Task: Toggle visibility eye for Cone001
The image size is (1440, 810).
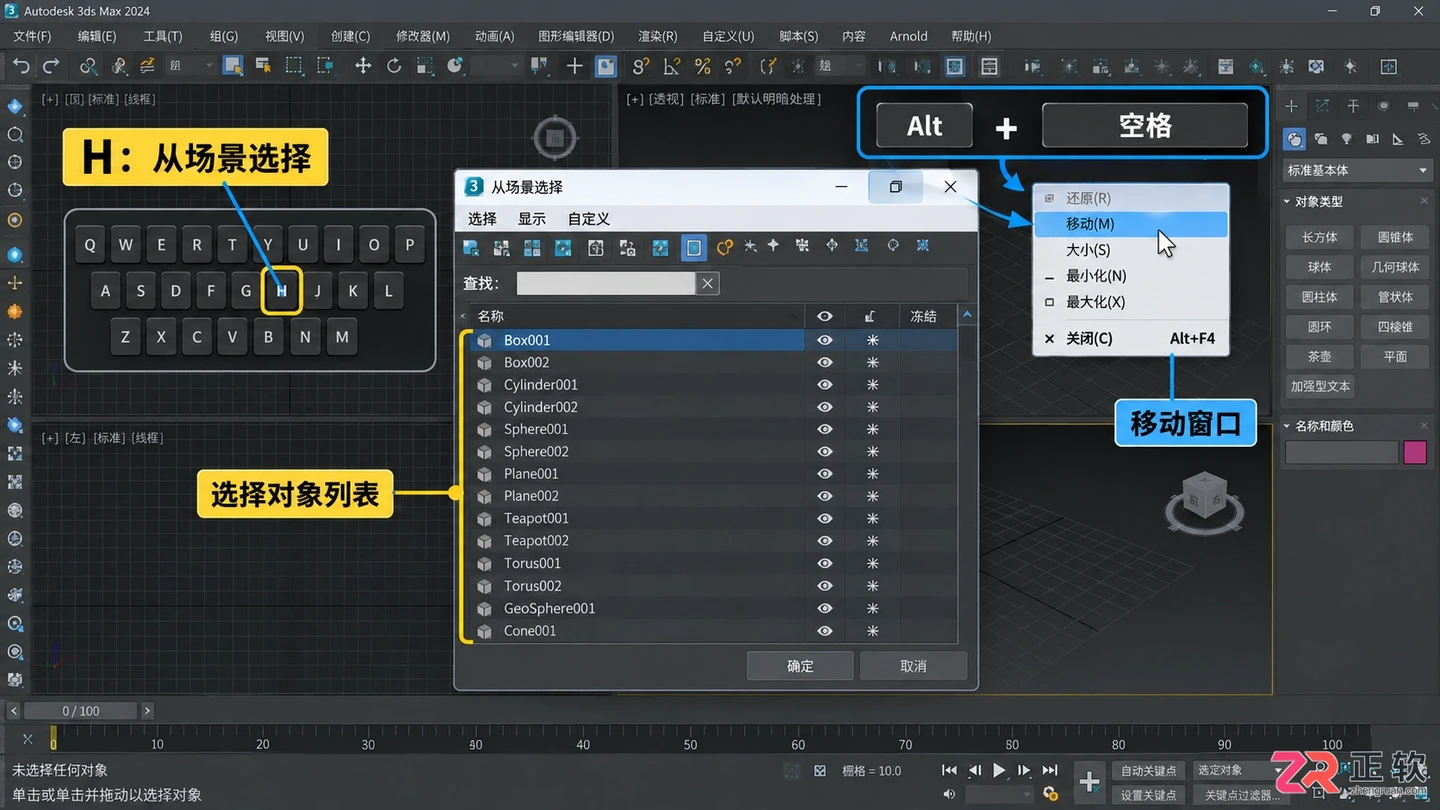Action: pos(825,631)
